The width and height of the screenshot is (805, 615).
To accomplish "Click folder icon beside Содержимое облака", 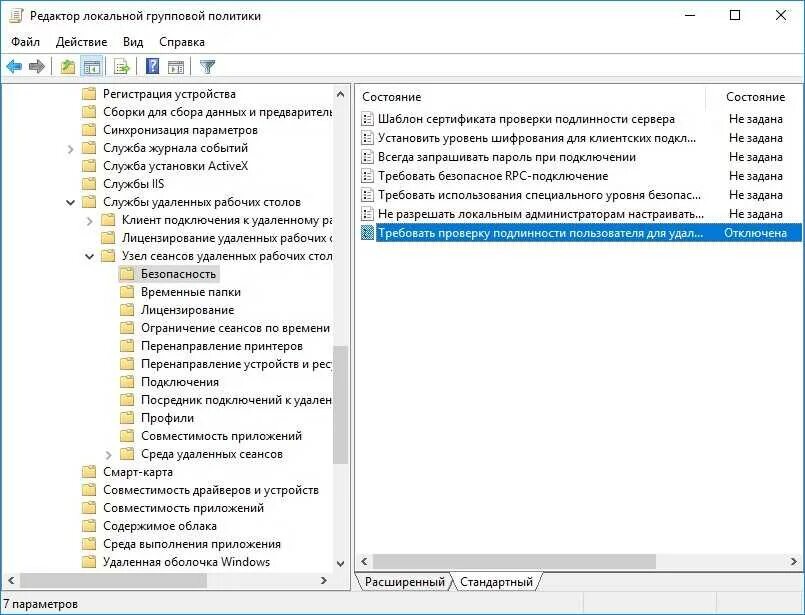I will coord(89,526).
